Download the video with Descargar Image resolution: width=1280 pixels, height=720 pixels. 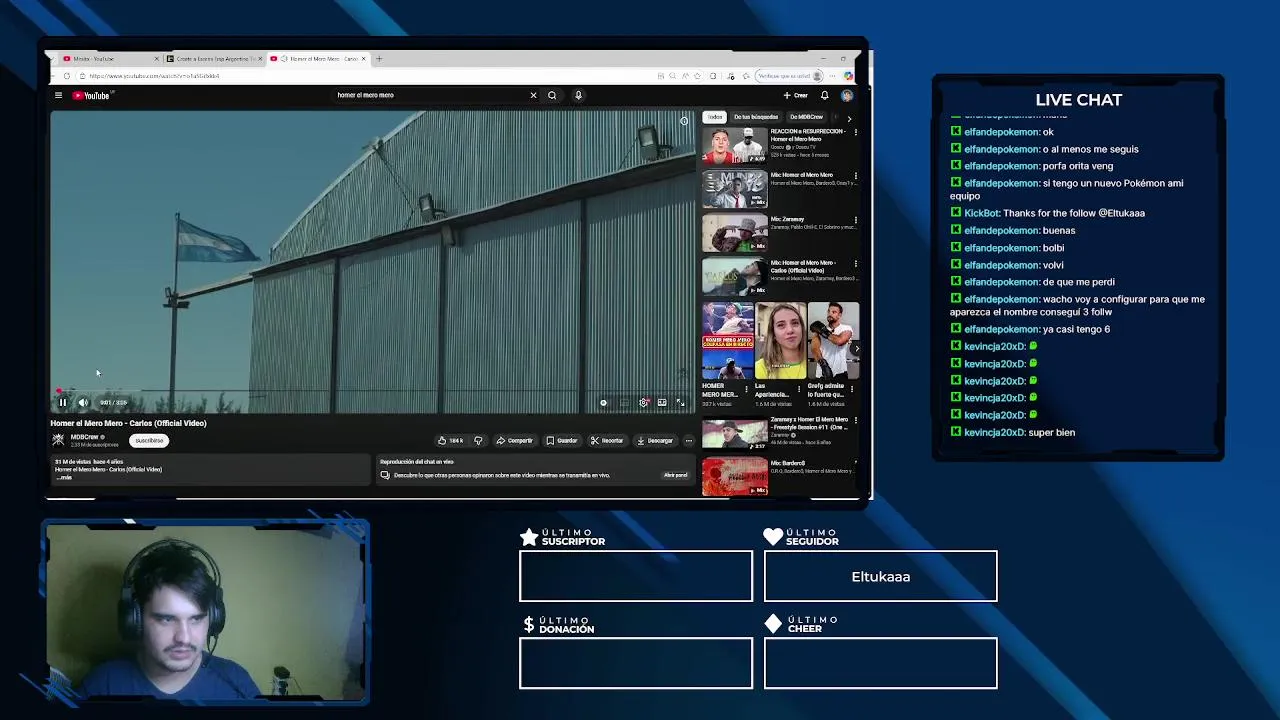coord(655,440)
